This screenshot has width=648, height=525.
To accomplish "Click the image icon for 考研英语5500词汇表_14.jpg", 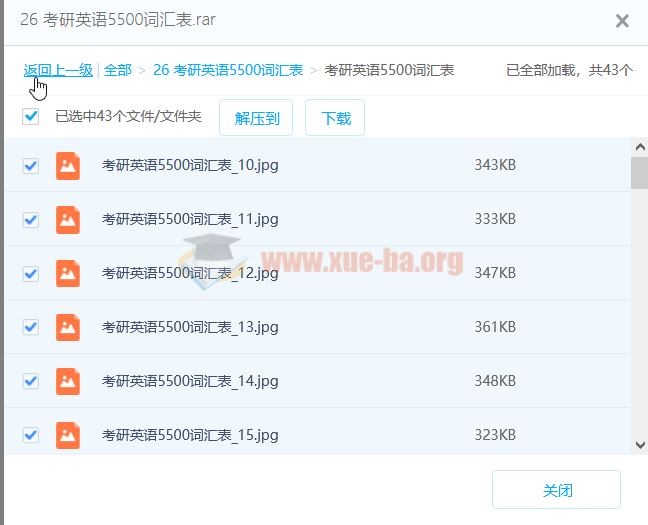I will click(x=68, y=381).
